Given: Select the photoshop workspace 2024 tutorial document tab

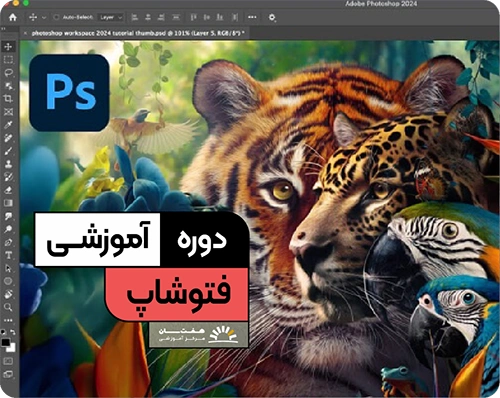Looking at the screenshot, I should click(x=138, y=33).
